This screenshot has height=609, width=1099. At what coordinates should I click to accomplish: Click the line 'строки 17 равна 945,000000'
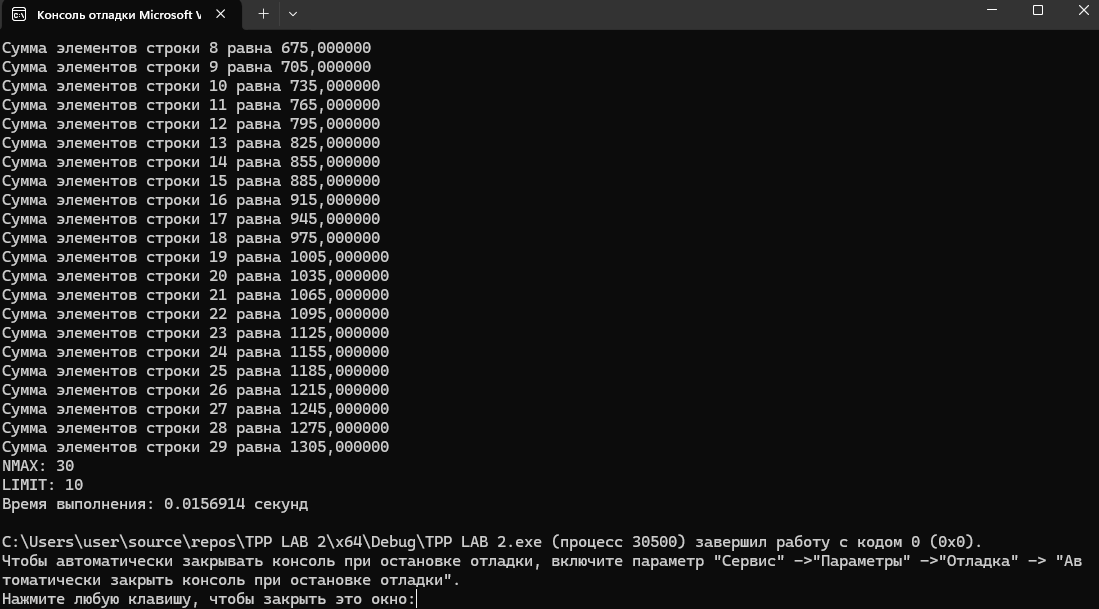(x=191, y=219)
